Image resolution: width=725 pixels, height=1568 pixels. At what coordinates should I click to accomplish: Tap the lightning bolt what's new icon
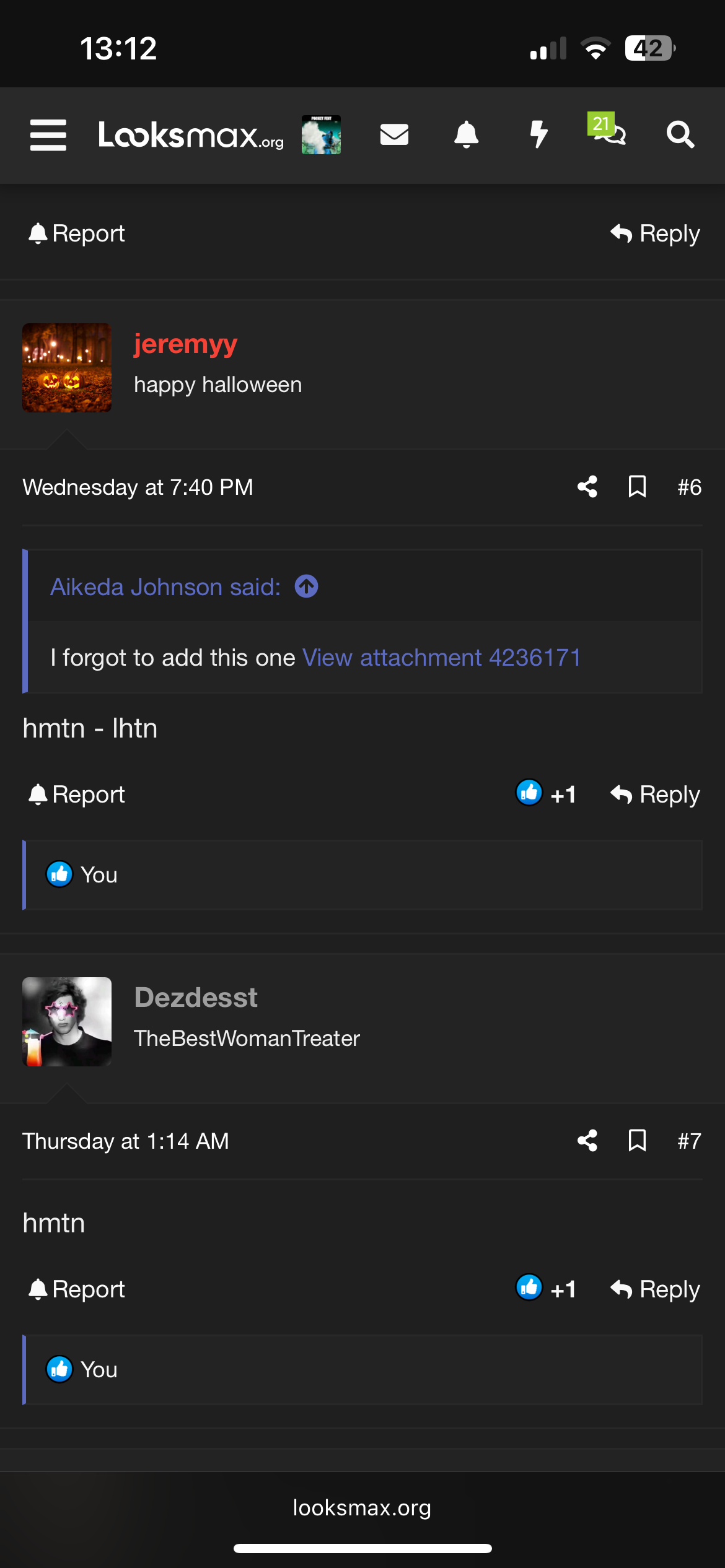[x=538, y=134]
